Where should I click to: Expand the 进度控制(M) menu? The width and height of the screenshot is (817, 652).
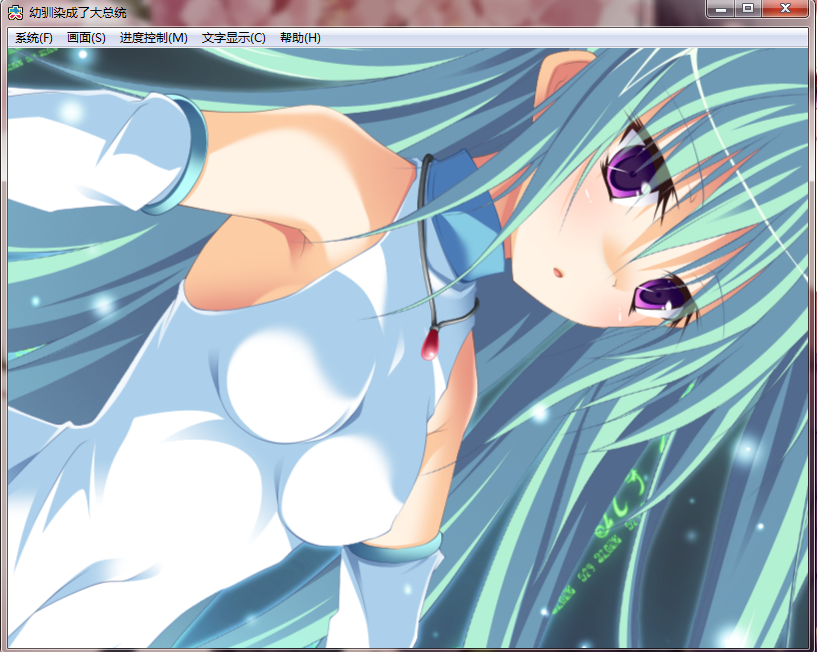[x=153, y=38]
